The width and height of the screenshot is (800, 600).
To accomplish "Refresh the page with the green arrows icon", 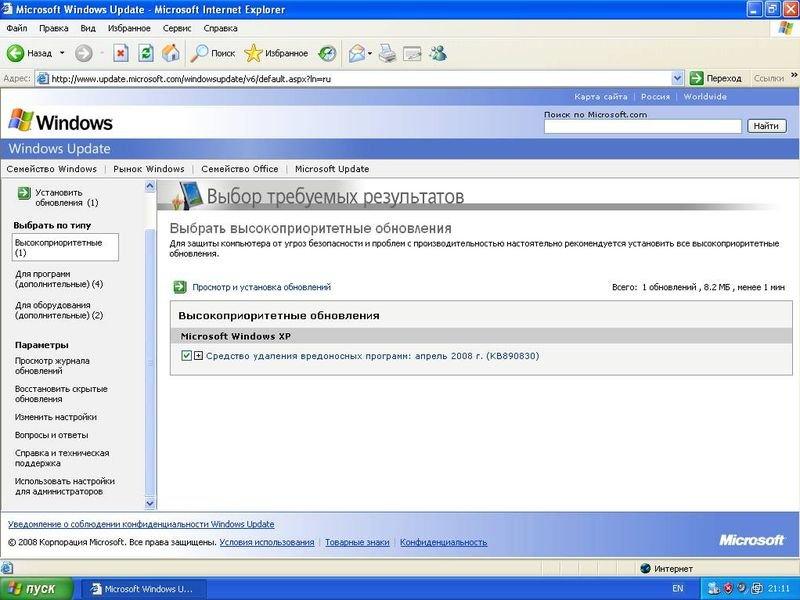I will (x=146, y=53).
